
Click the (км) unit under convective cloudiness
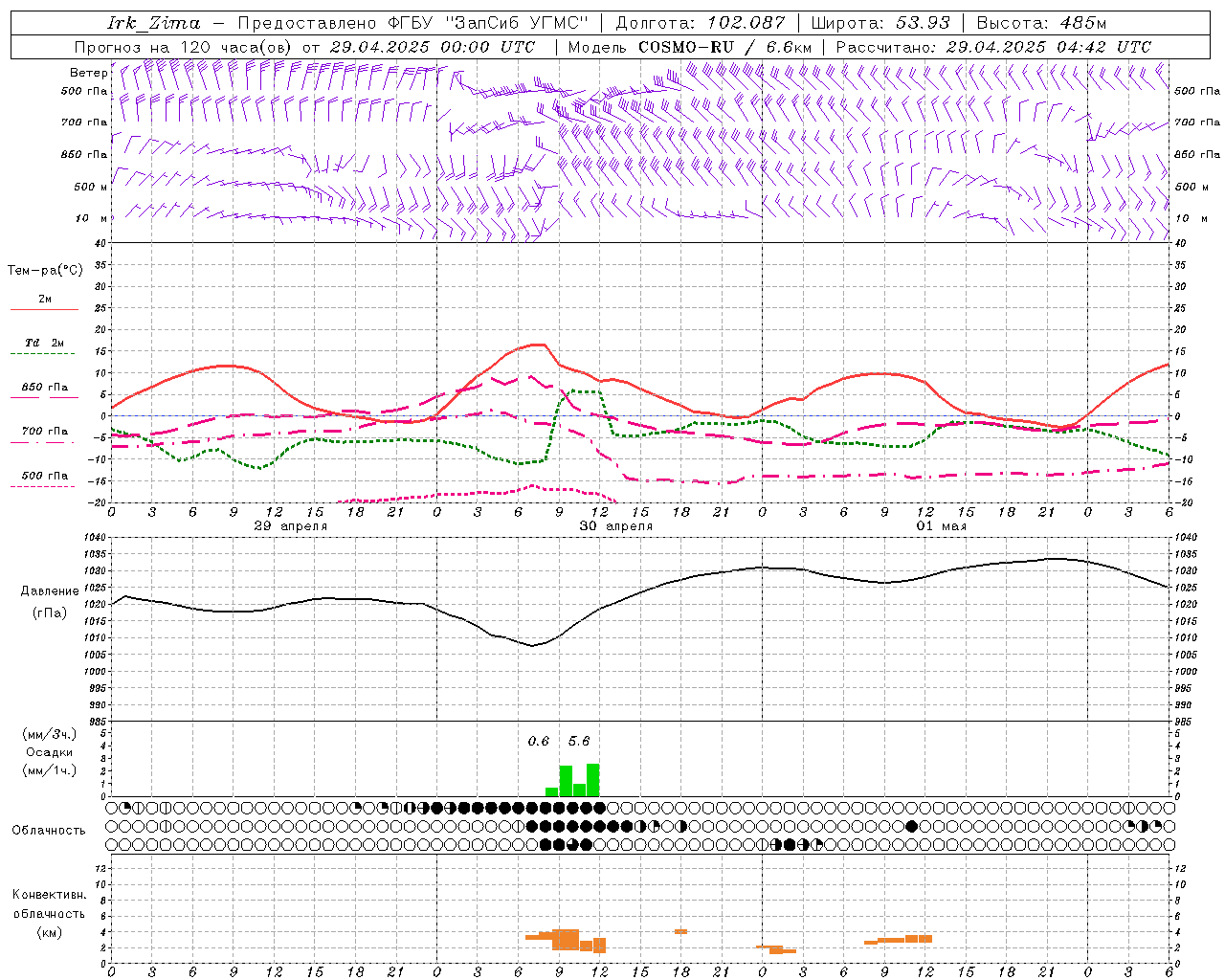coord(49,932)
